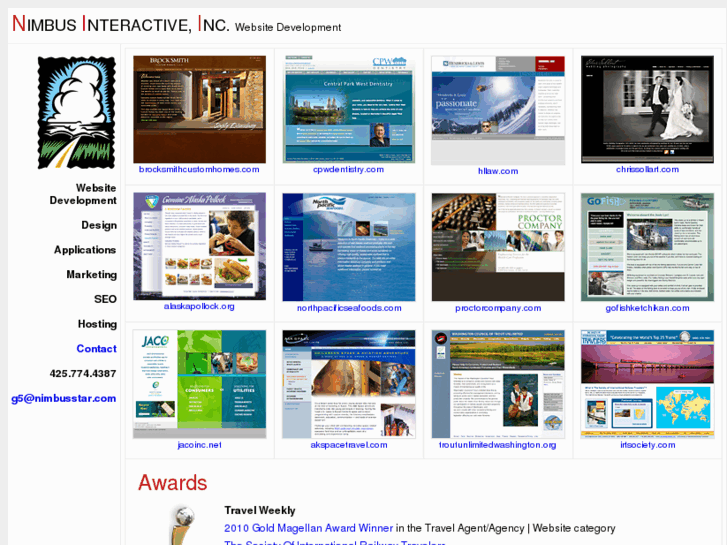The height and width of the screenshot is (545, 727).
Task: Visit akspacetravel.com link
Action: 349,445
